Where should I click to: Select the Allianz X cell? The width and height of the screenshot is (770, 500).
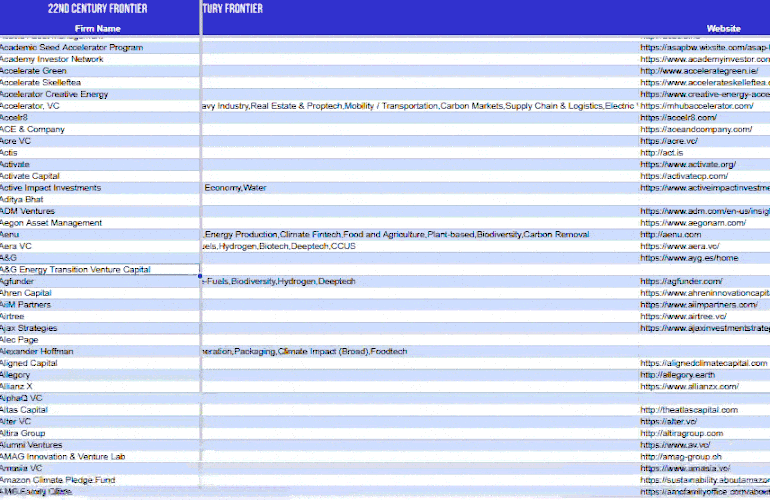(x=100, y=387)
